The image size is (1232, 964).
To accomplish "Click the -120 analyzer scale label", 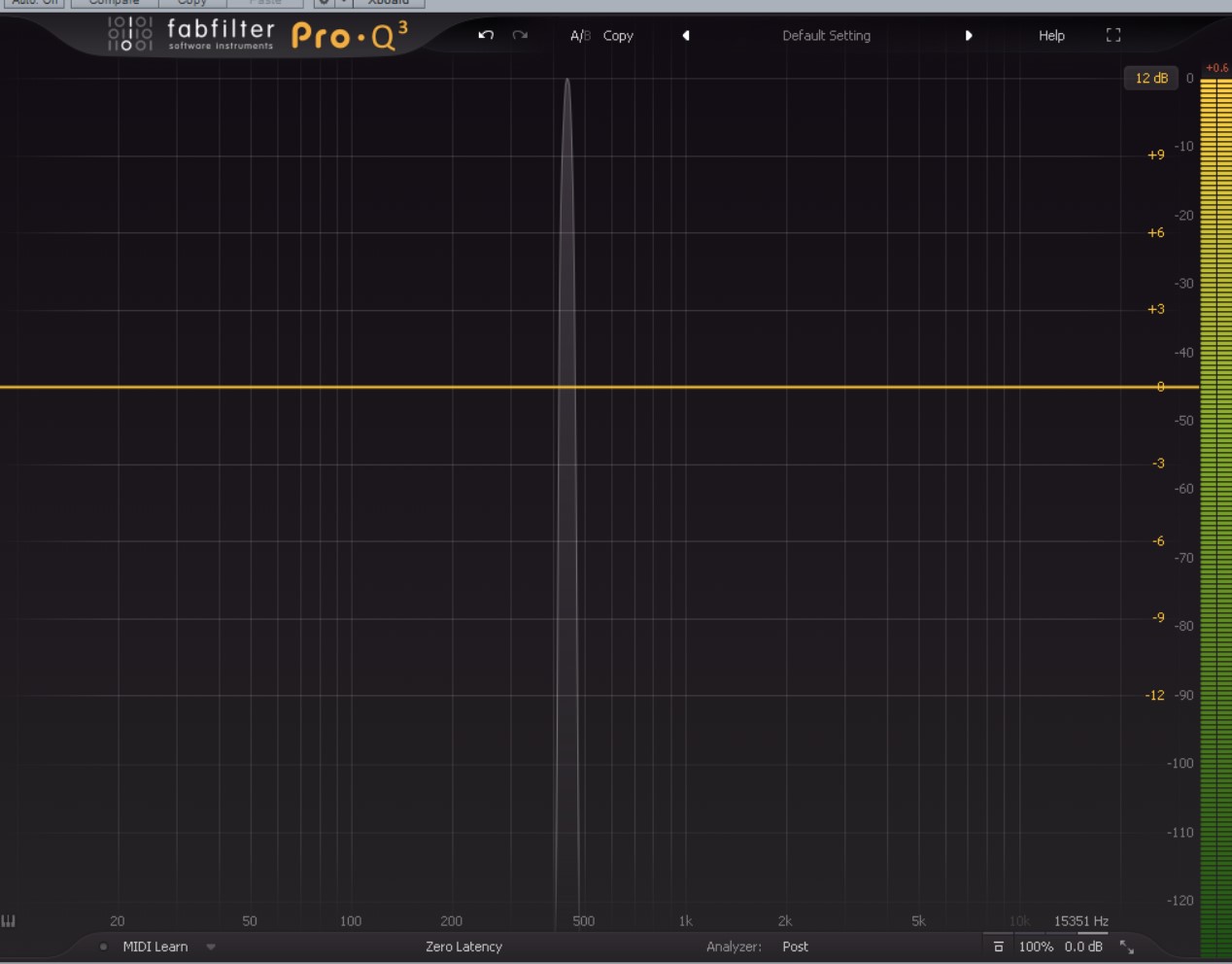I will 1180,900.
